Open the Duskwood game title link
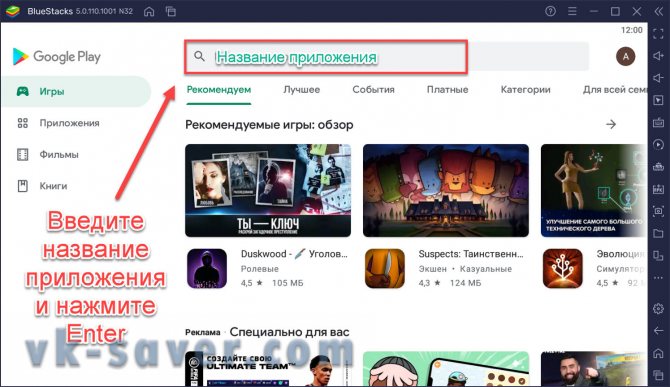 point(294,254)
